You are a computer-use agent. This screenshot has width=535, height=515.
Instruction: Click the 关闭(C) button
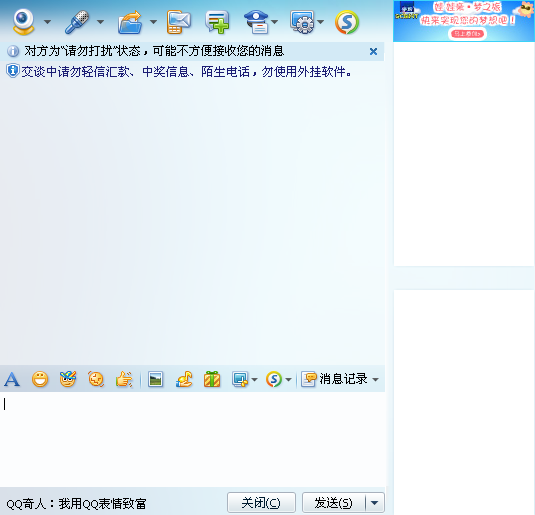pos(261,503)
